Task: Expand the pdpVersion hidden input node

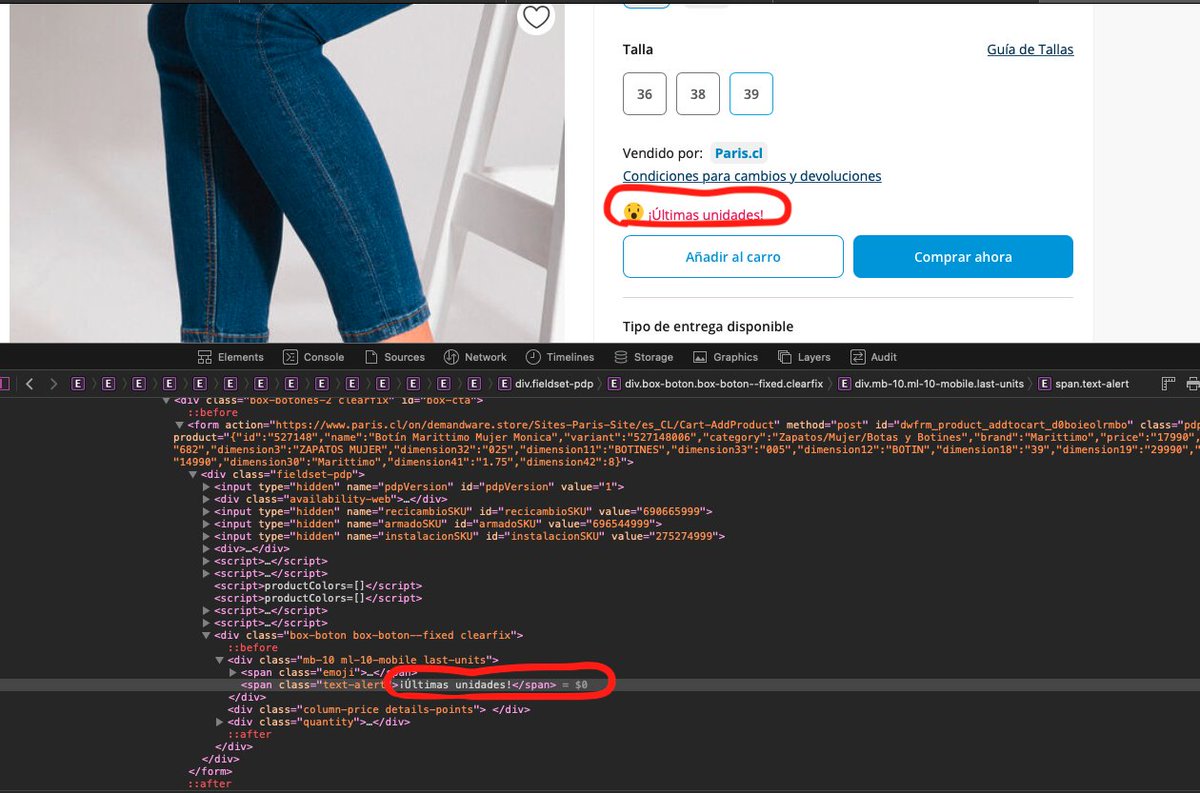Action: coord(206,487)
